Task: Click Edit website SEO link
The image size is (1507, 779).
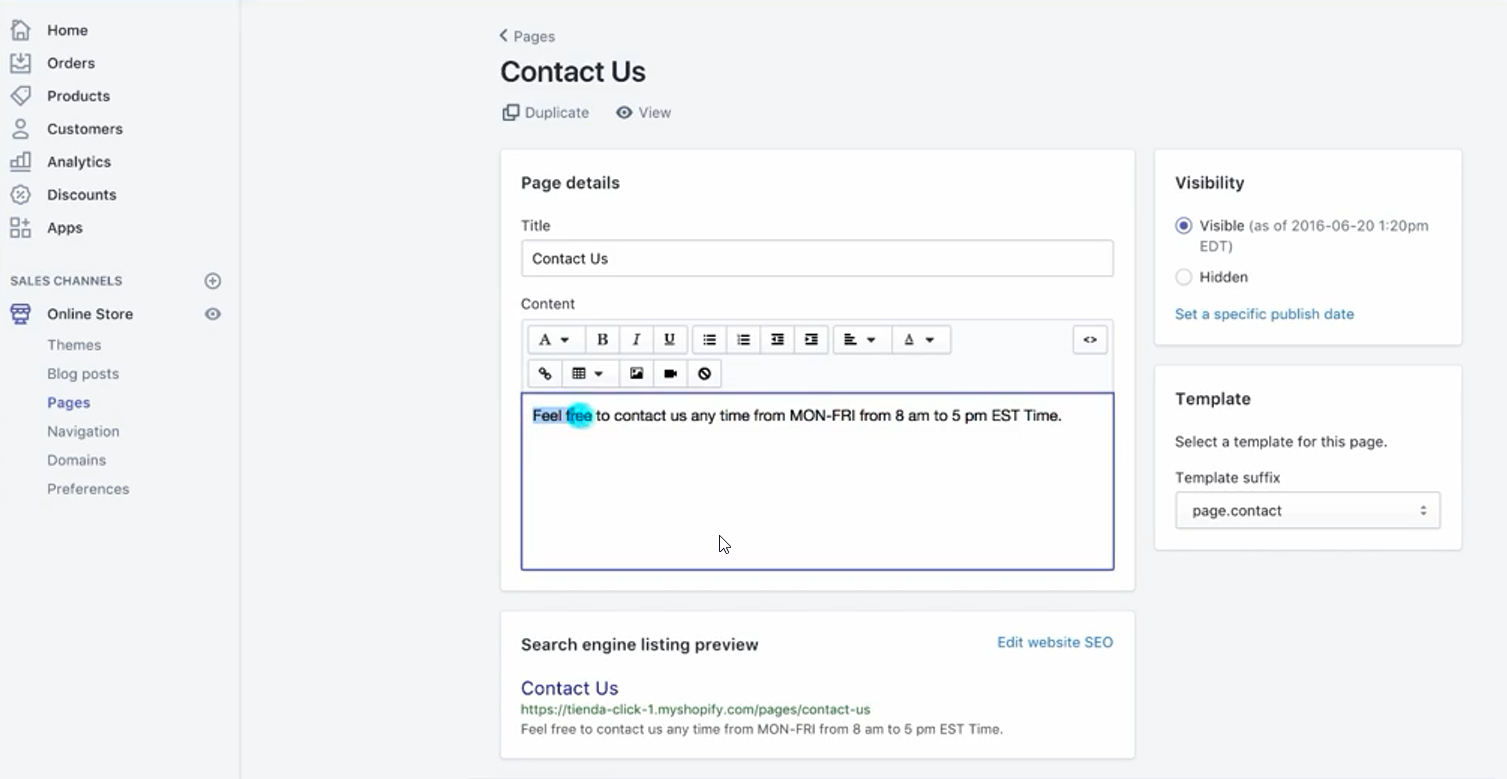Action: [1055, 643]
